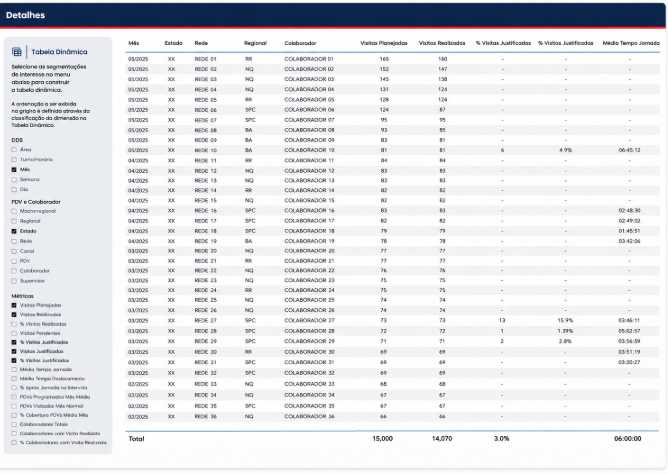Enable the Canal checkbox

(x=14, y=251)
